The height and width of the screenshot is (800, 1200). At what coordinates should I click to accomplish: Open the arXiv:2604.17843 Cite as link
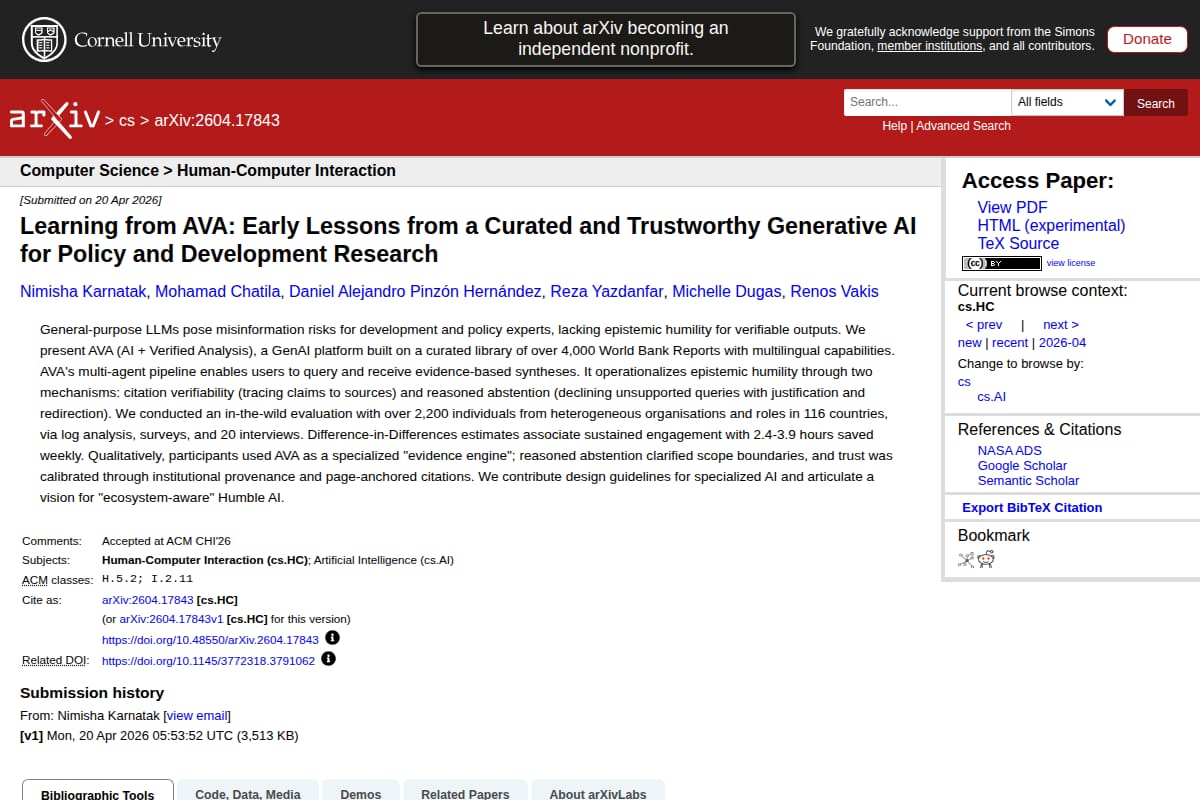[147, 600]
